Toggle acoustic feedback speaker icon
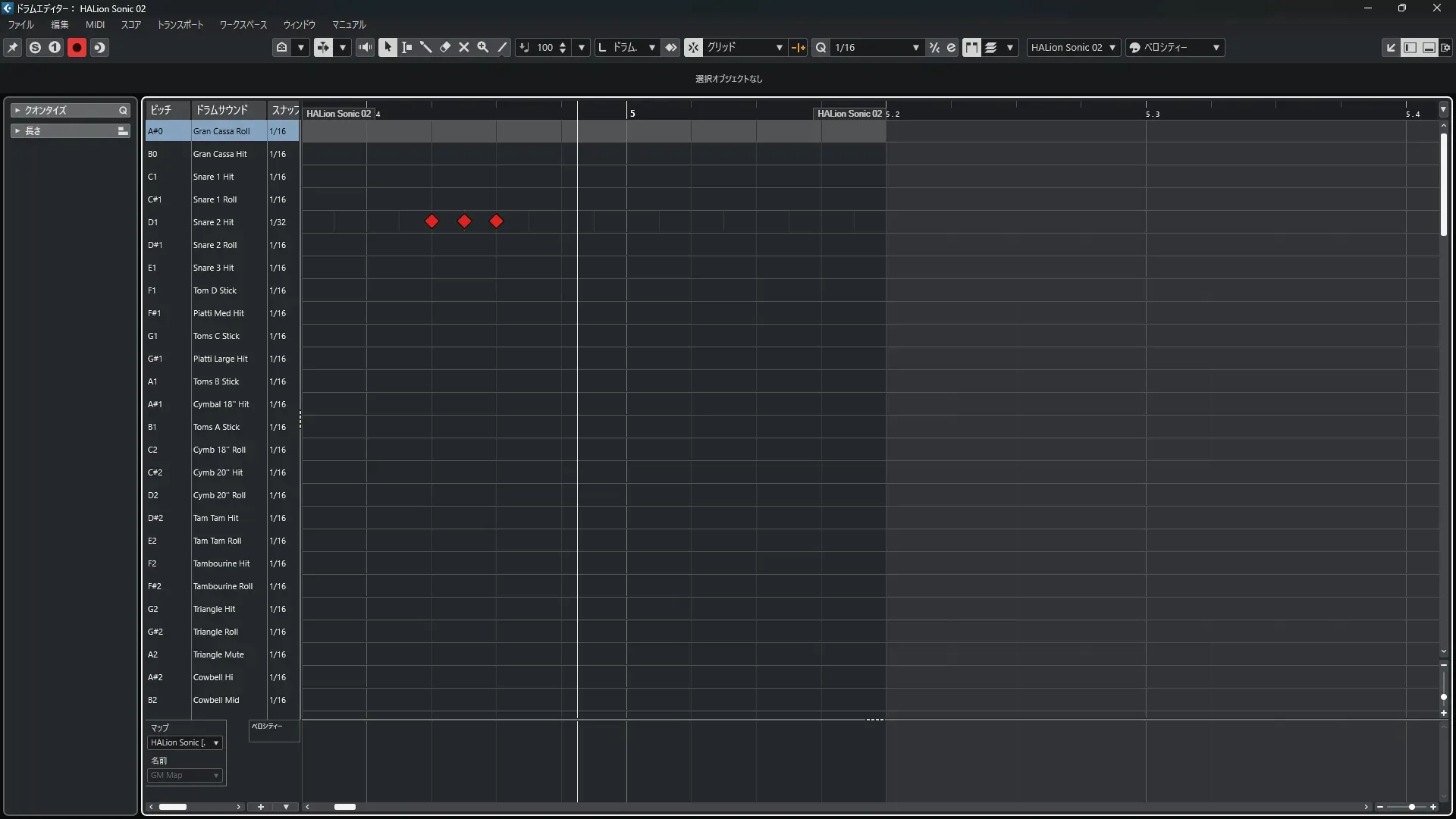This screenshot has height=819, width=1456. point(366,47)
